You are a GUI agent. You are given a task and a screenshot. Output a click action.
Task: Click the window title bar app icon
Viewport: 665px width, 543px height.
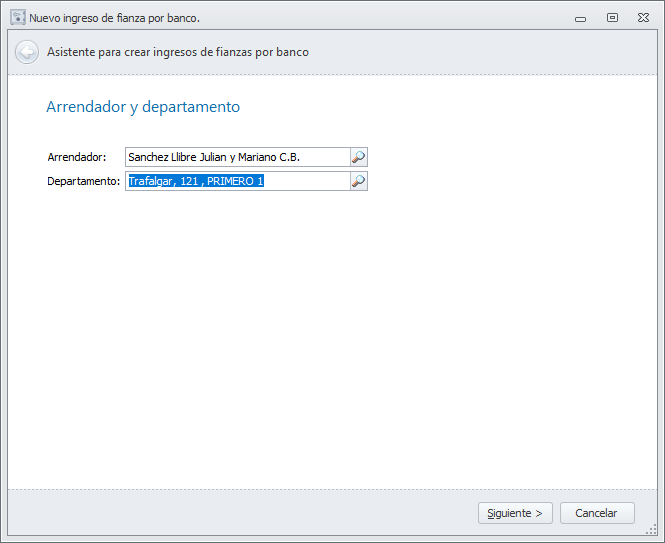tap(18, 17)
